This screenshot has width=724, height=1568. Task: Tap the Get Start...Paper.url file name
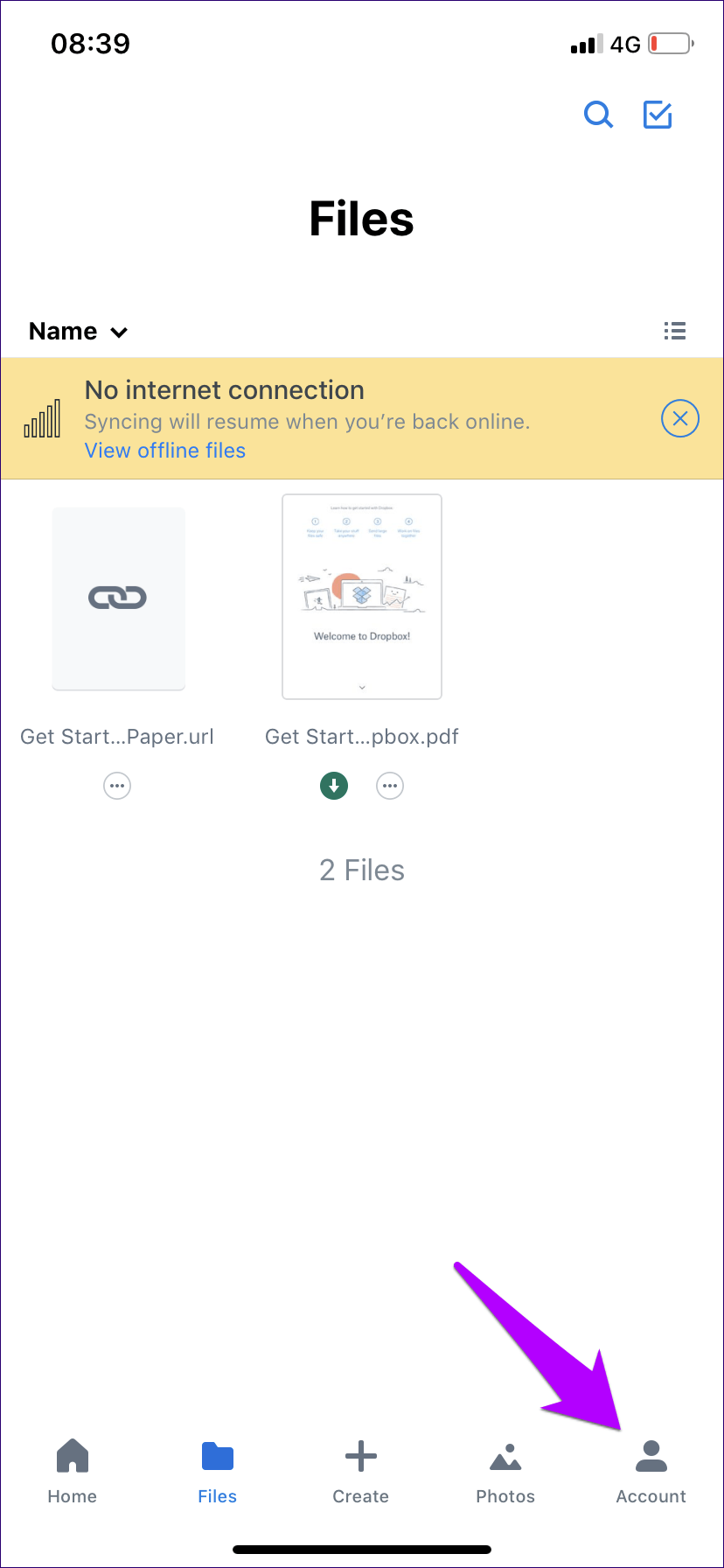117,737
